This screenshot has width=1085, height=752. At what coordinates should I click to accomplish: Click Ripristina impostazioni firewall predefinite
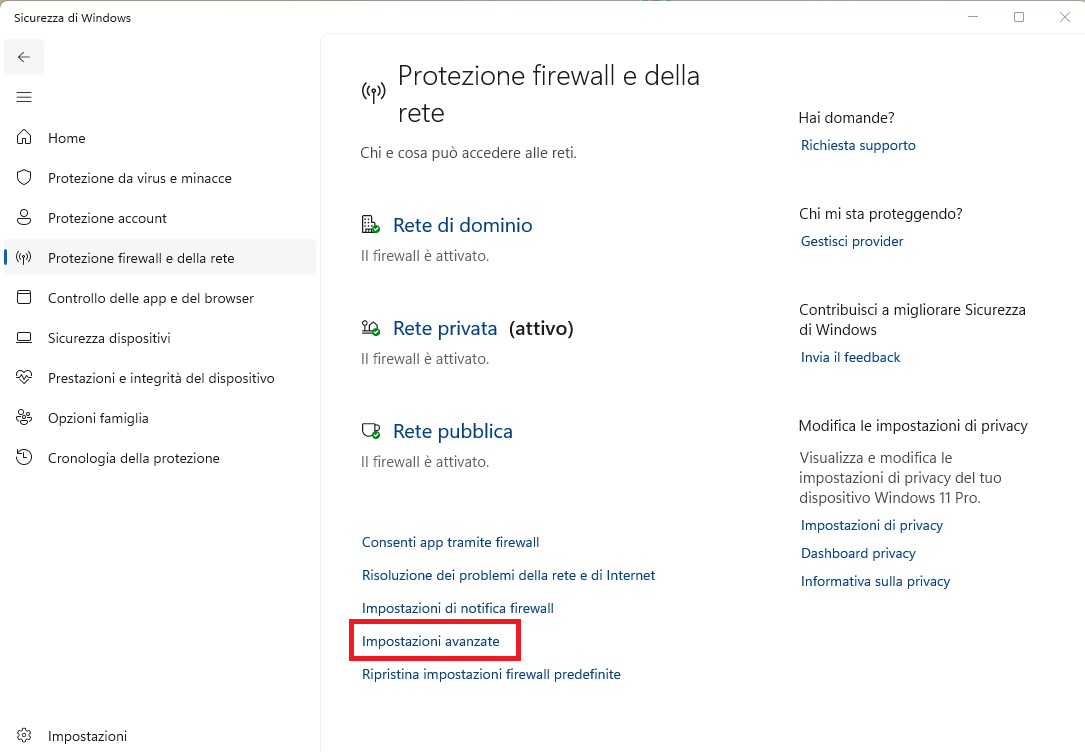point(491,674)
